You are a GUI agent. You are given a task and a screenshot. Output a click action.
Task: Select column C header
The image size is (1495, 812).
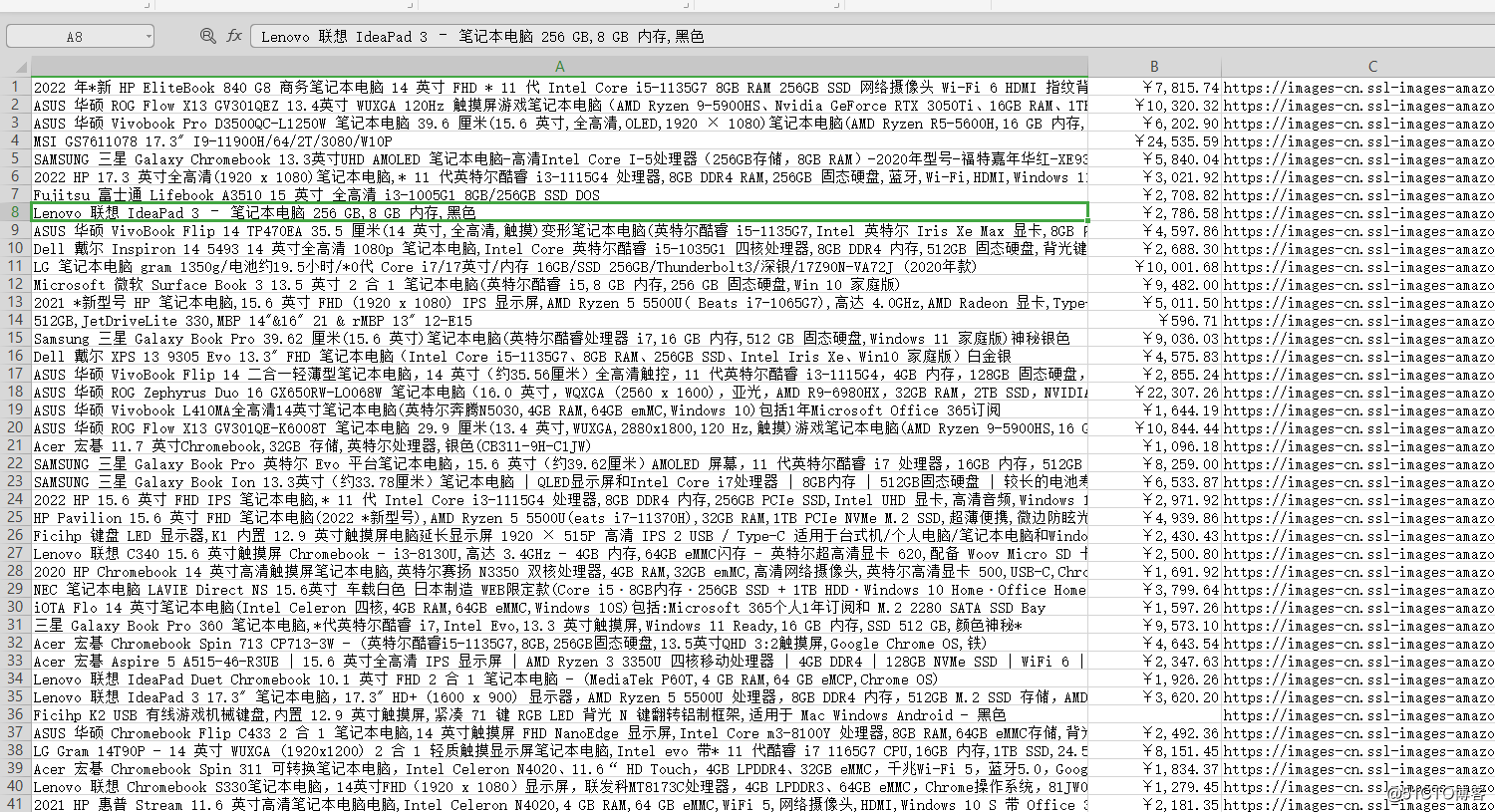pyautogui.click(x=1372, y=67)
